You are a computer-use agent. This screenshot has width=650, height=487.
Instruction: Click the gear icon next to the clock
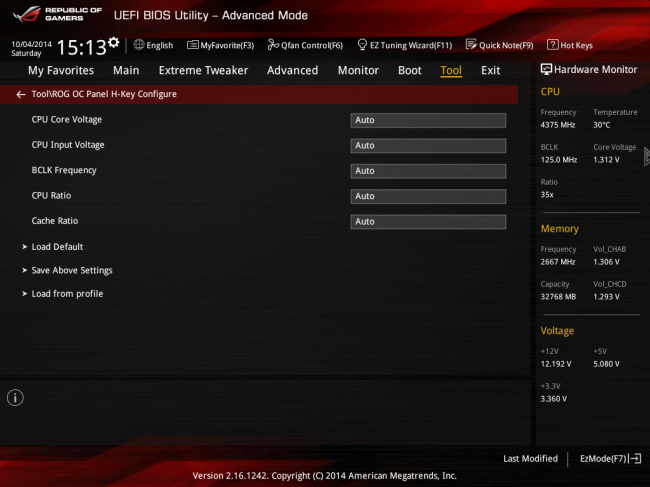pos(114,42)
